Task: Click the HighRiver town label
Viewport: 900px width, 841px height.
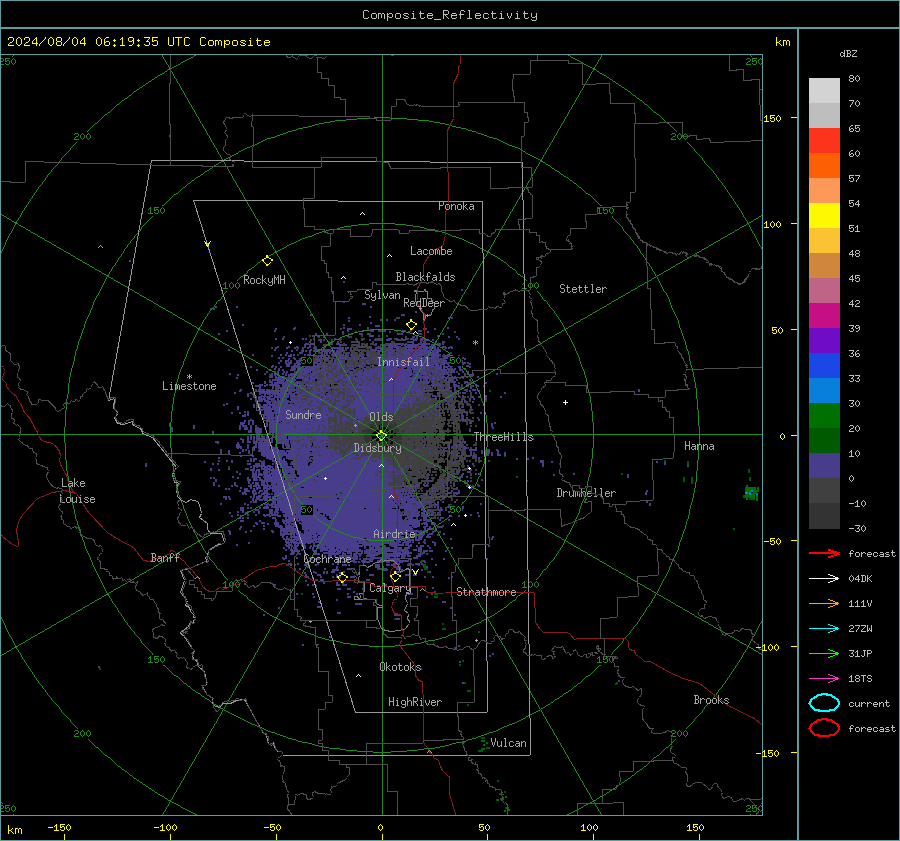Action: pyautogui.click(x=415, y=702)
